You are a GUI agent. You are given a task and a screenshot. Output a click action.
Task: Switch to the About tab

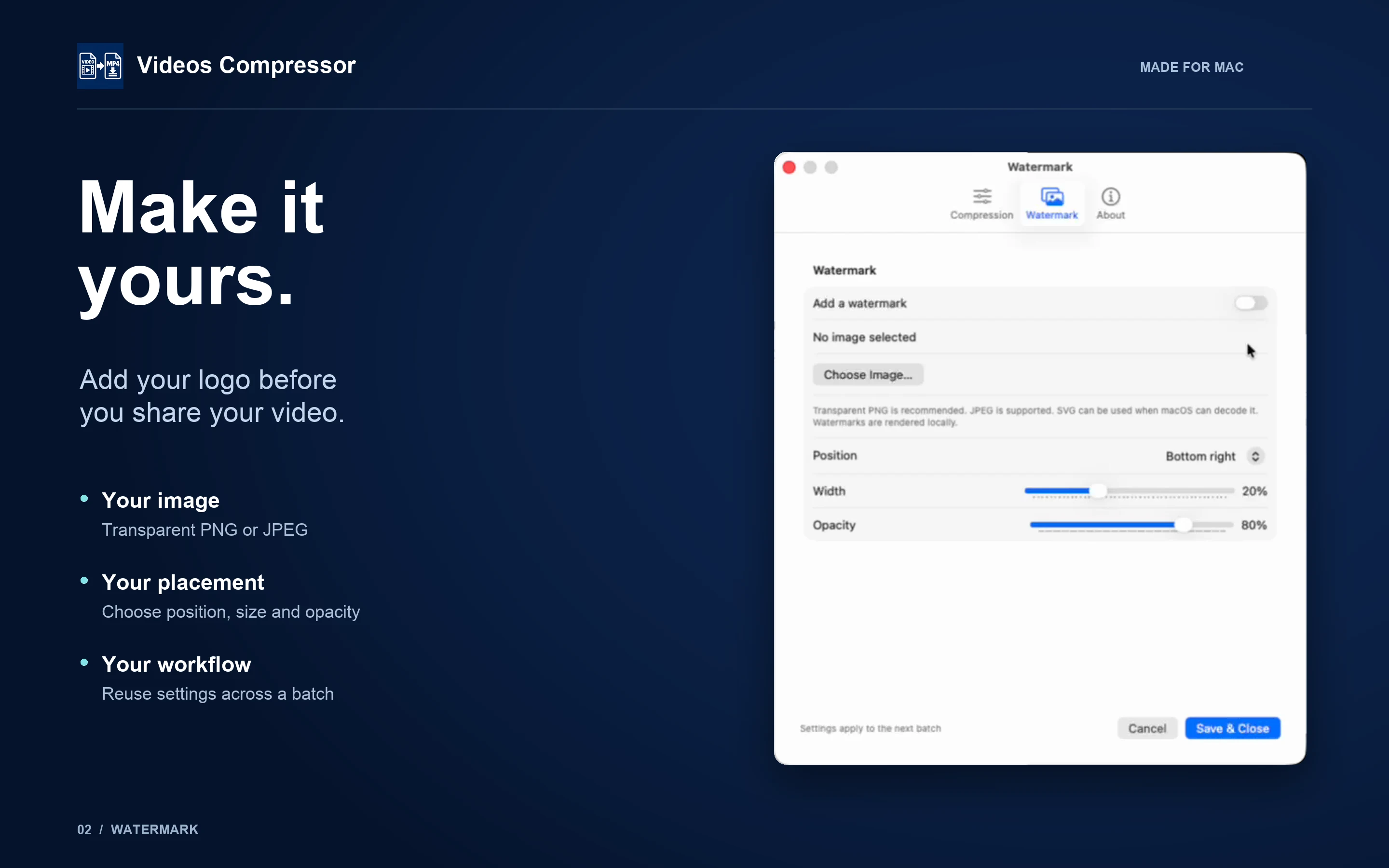[1110, 204]
